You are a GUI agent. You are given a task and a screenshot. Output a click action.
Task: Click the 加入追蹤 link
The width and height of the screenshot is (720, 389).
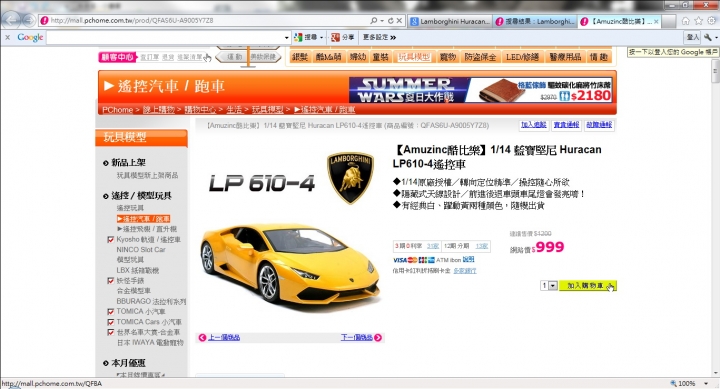coord(534,125)
